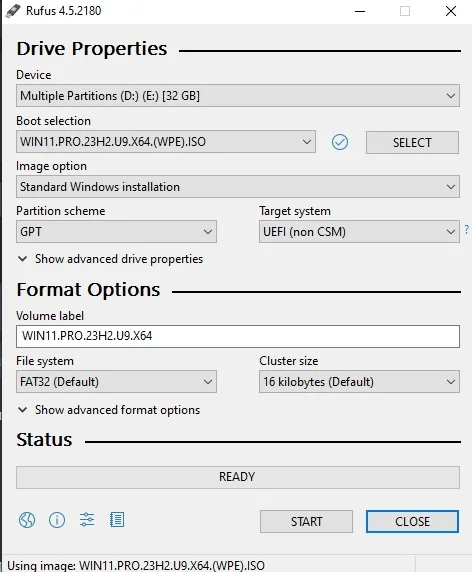Close the Rufus window with X

pyautogui.click(x=451, y=11)
